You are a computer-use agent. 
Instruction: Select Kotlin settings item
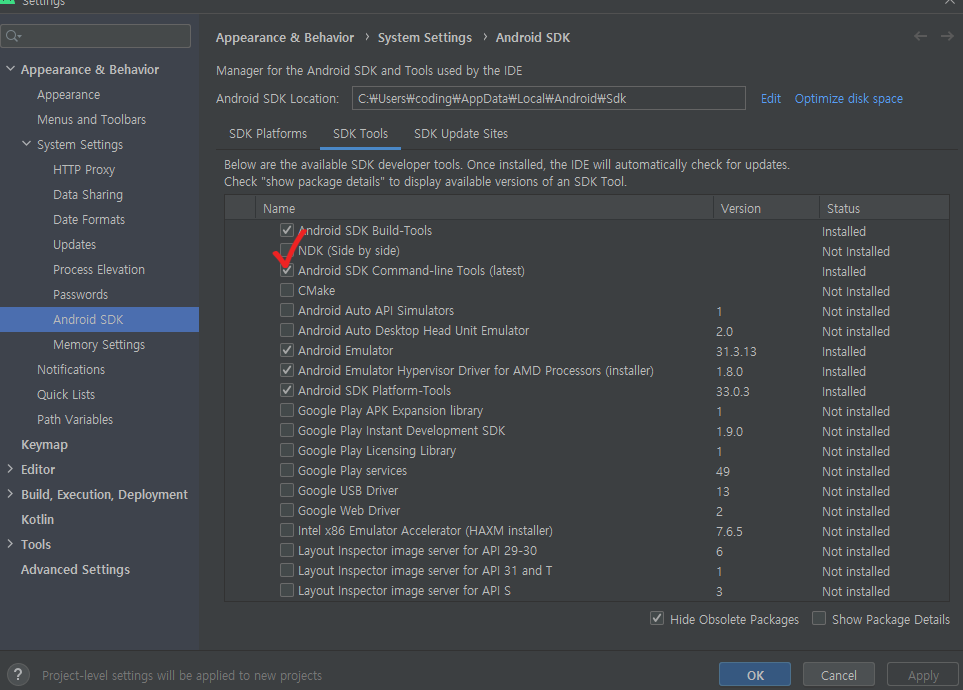coord(37,519)
